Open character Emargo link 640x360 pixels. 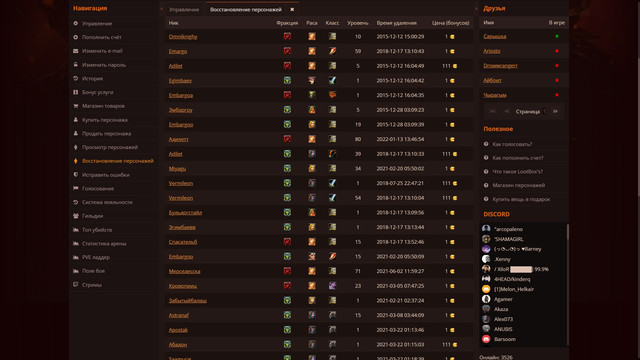click(178, 51)
